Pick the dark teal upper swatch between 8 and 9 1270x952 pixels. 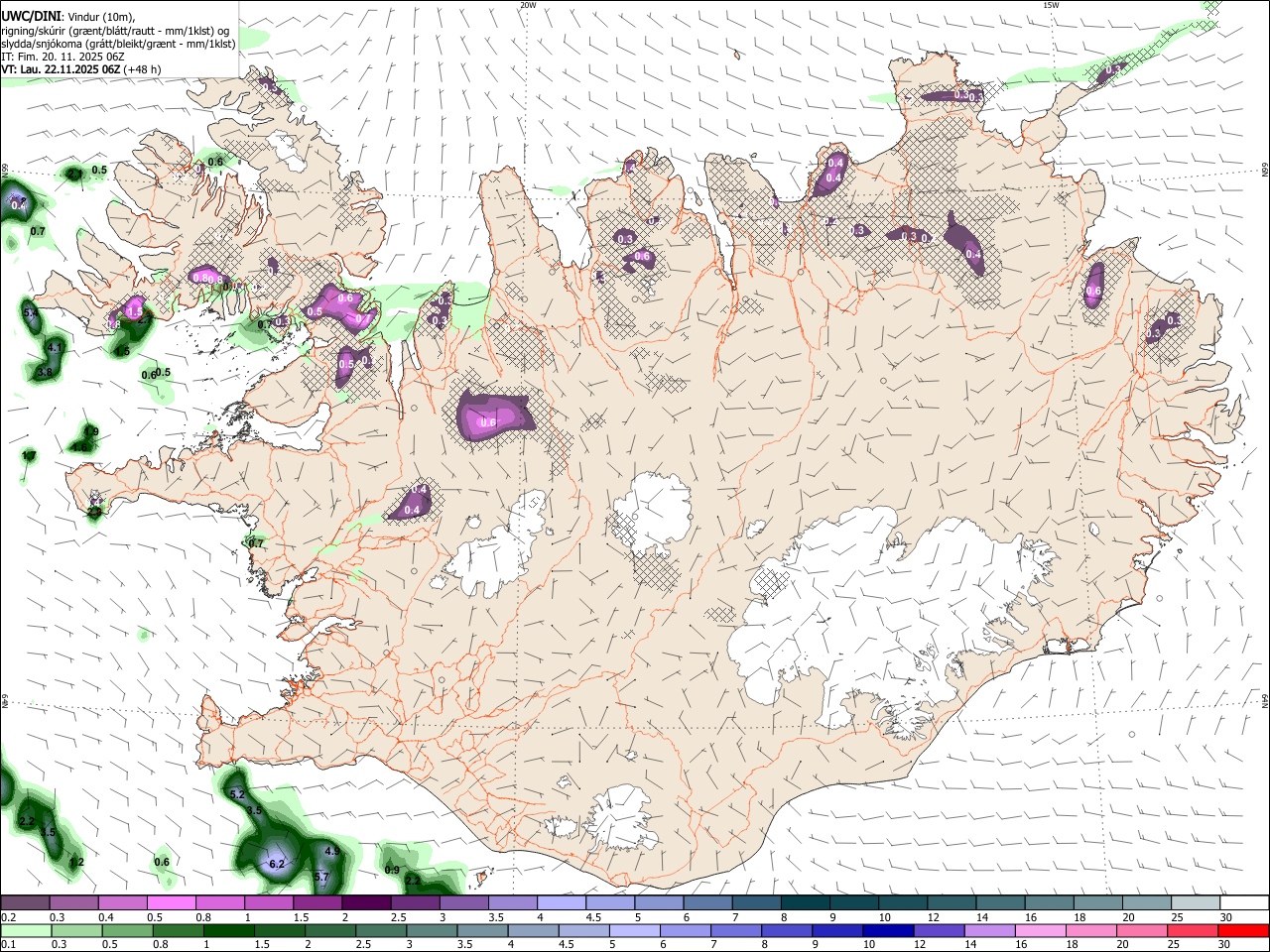pyautogui.click(x=805, y=903)
